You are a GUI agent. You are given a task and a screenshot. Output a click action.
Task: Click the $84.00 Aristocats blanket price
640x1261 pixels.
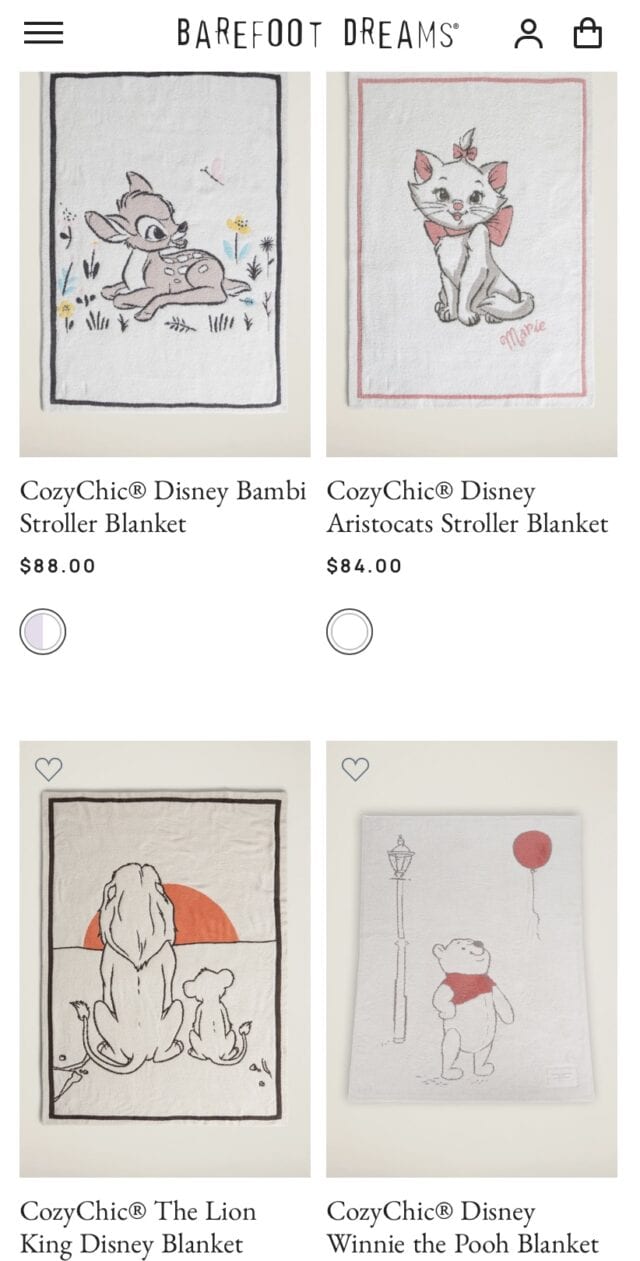(364, 566)
